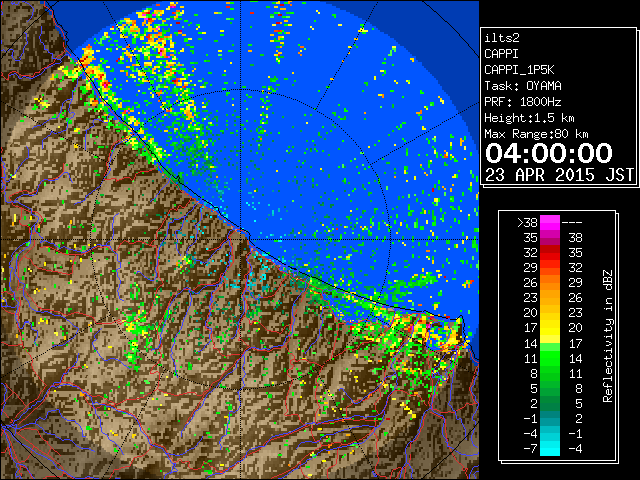This screenshot has height=480, width=640.
Task: Click the "23 APR 2015 JST" date
Action: coord(559,175)
